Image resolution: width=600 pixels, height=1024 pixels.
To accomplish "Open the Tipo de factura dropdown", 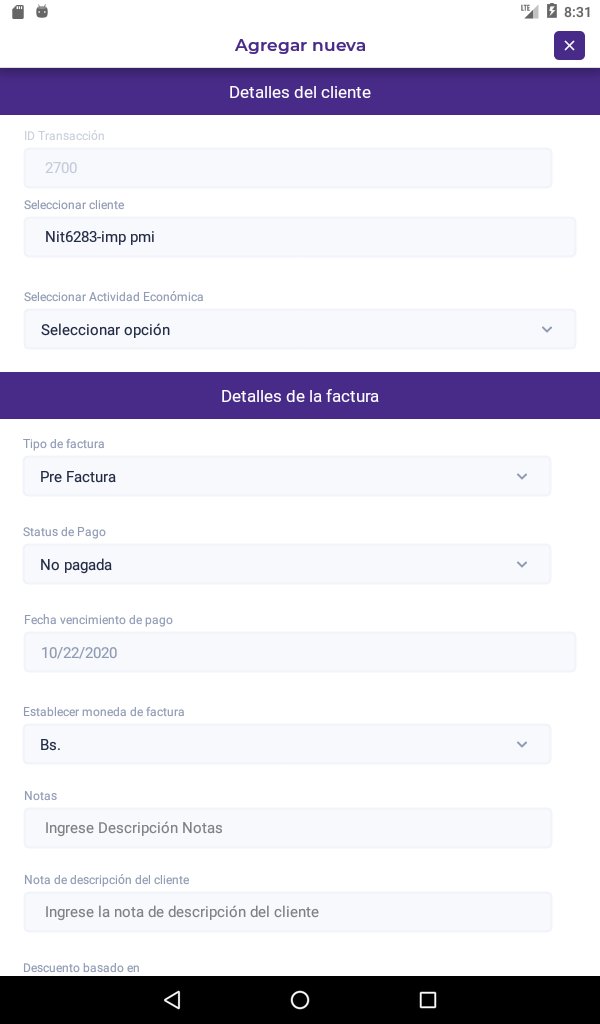I will point(287,477).
